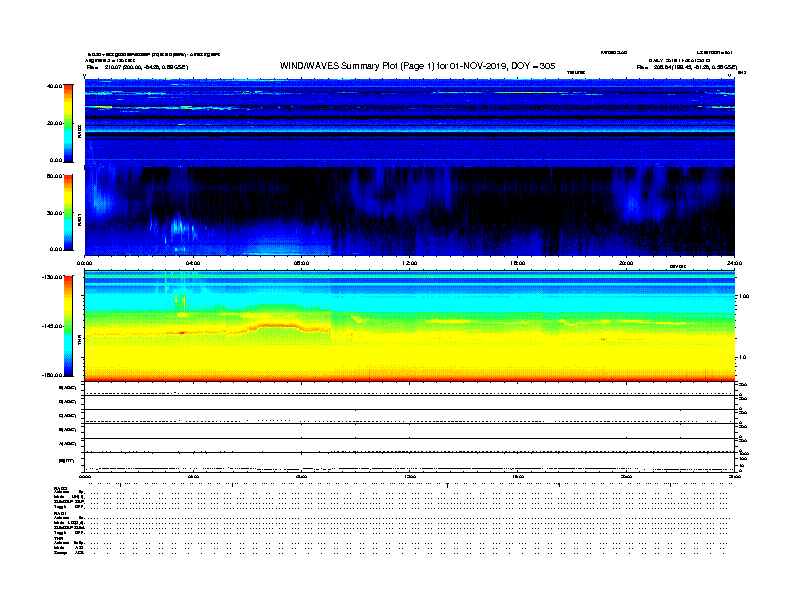Click the TNR spectrogram panel

pyautogui.click(x=410, y=326)
